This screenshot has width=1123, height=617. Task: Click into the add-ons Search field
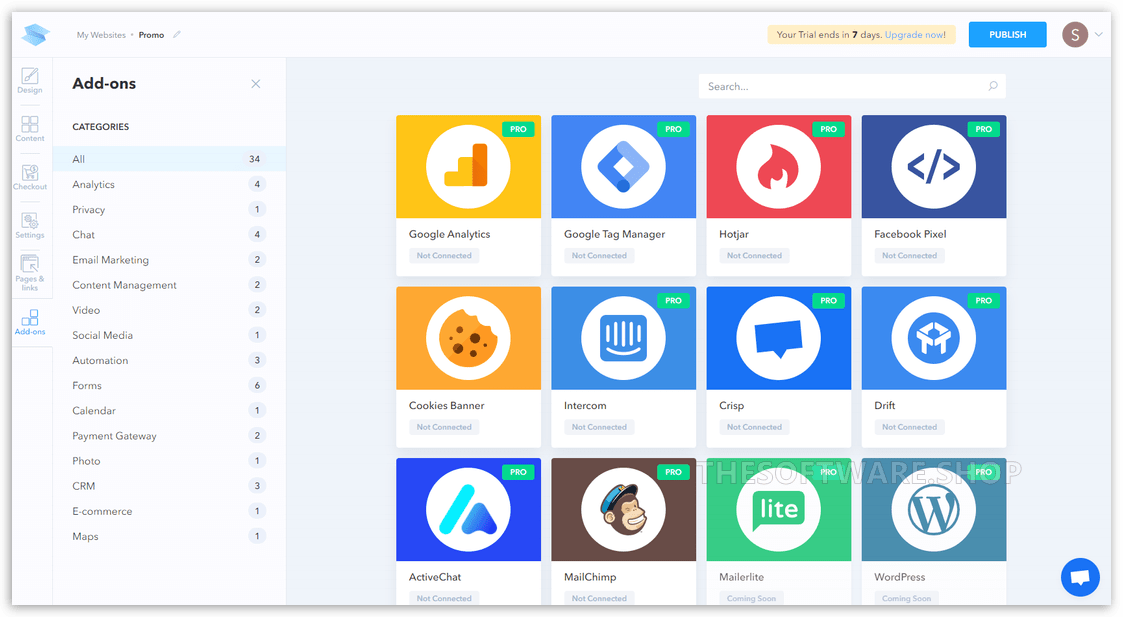tap(852, 86)
